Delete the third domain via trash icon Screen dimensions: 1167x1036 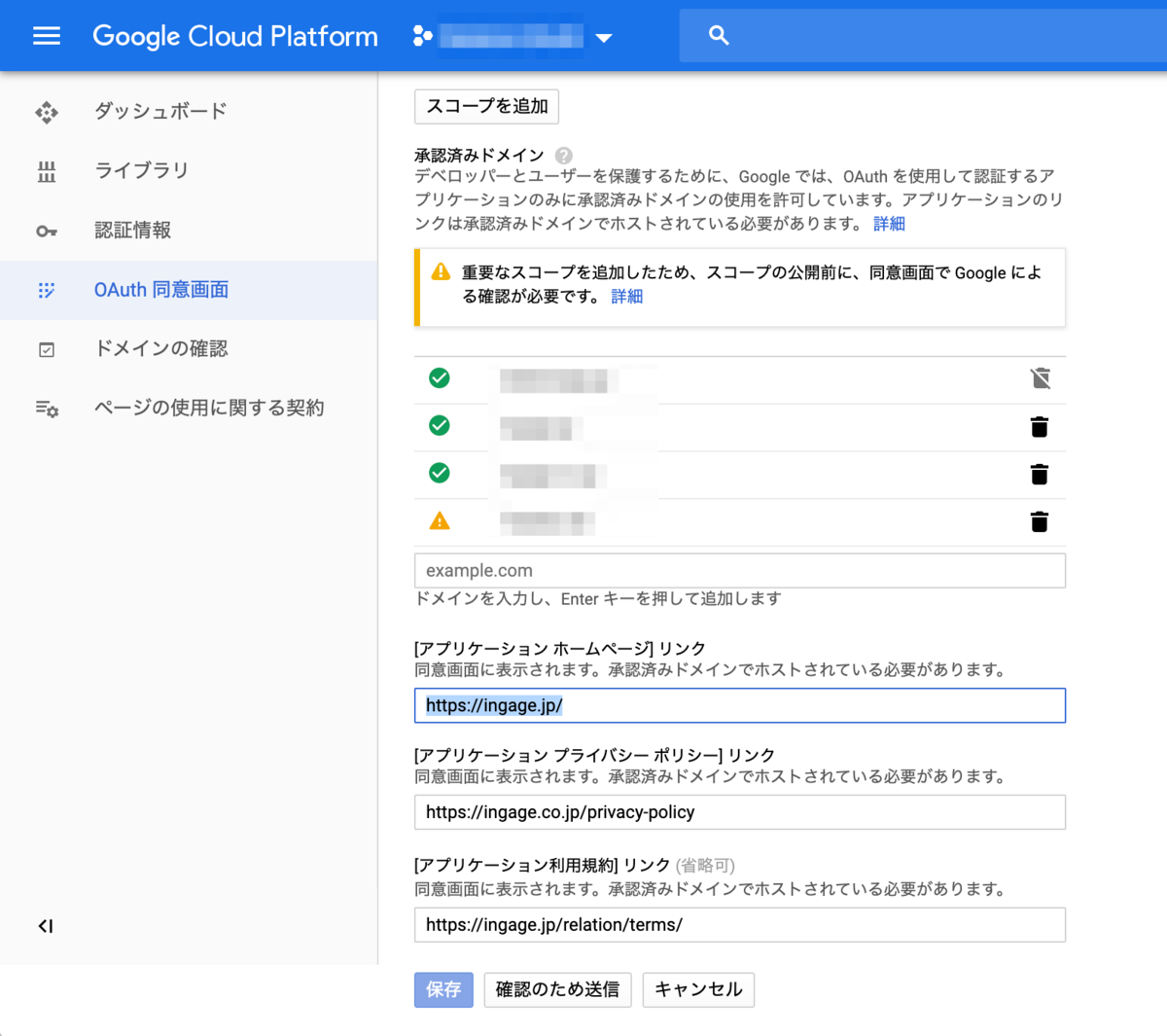tap(1040, 475)
